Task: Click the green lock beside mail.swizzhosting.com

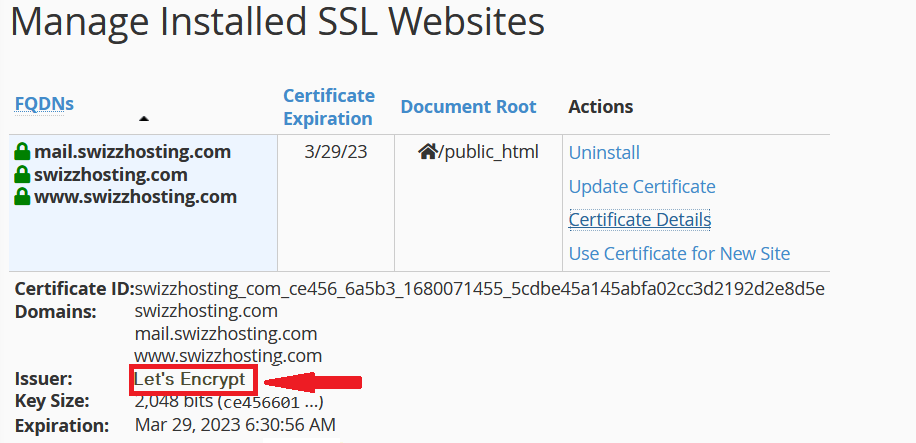Action: pos(22,152)
